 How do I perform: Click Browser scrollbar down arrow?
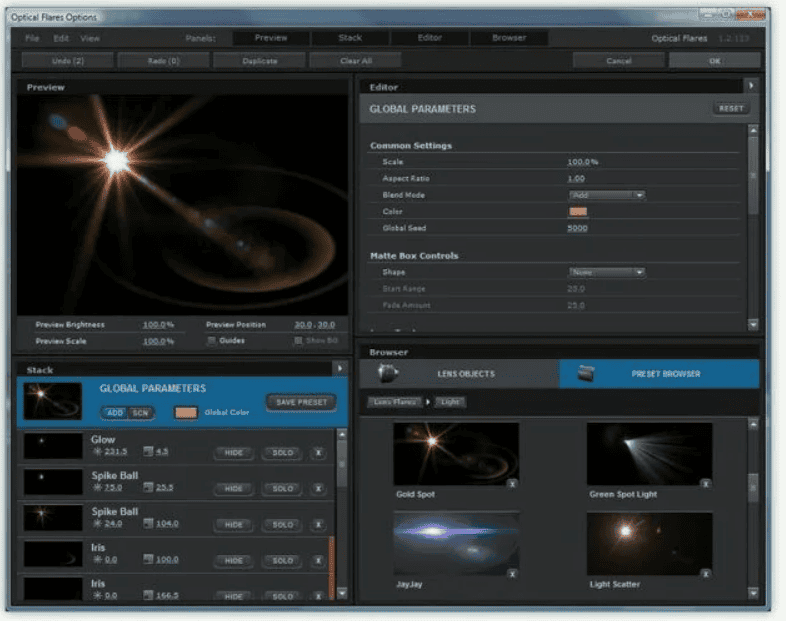(753, 593)
